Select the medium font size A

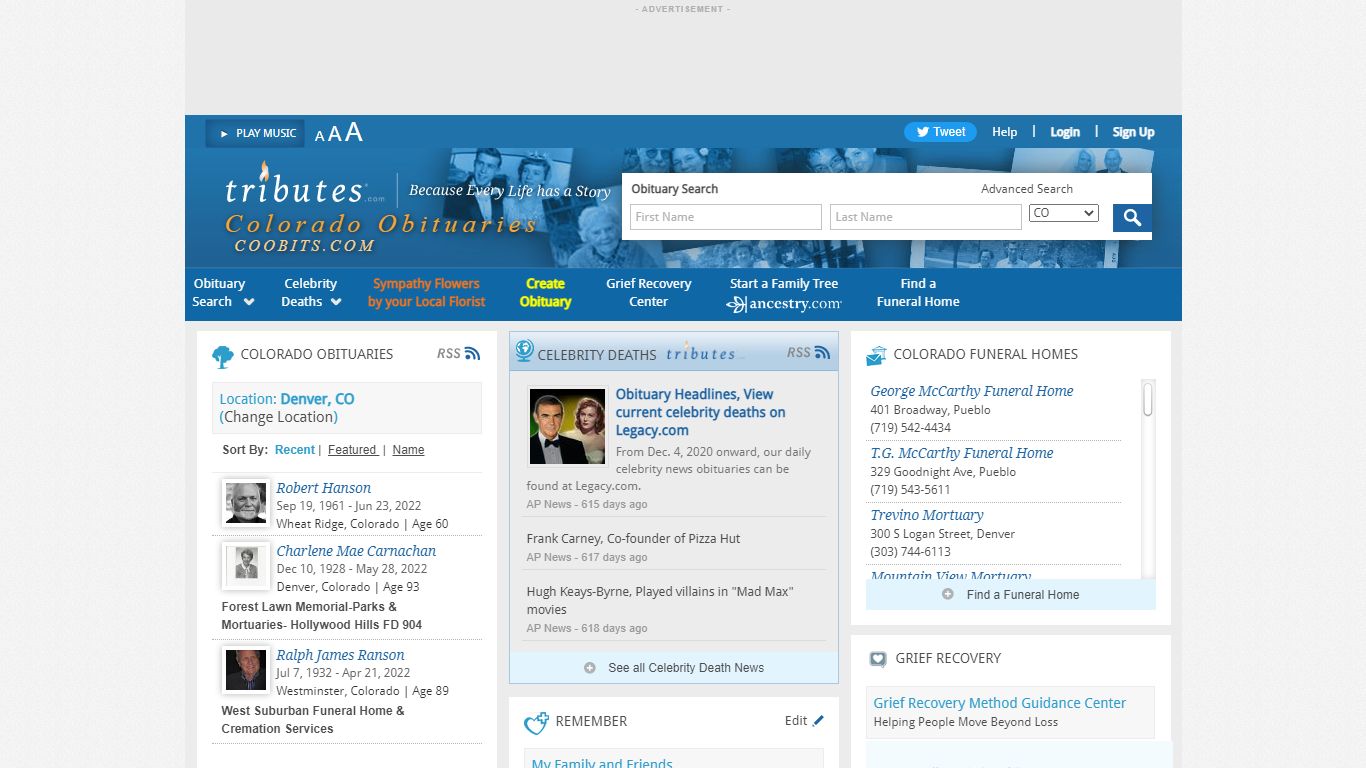[x=335, y=134]
